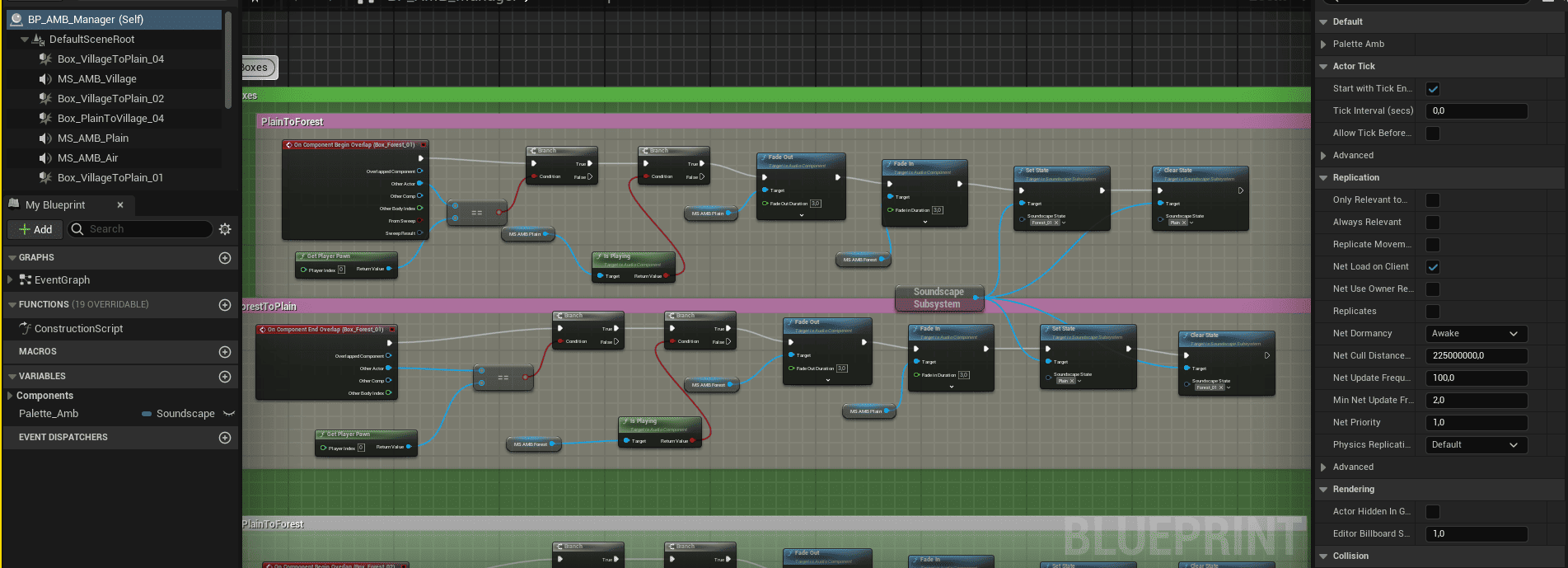The width and height of the screenshot is (1568, 568).
Task: Toggle the Start with Tick Enabled checkbox
Action: [x=1433, y=89]
